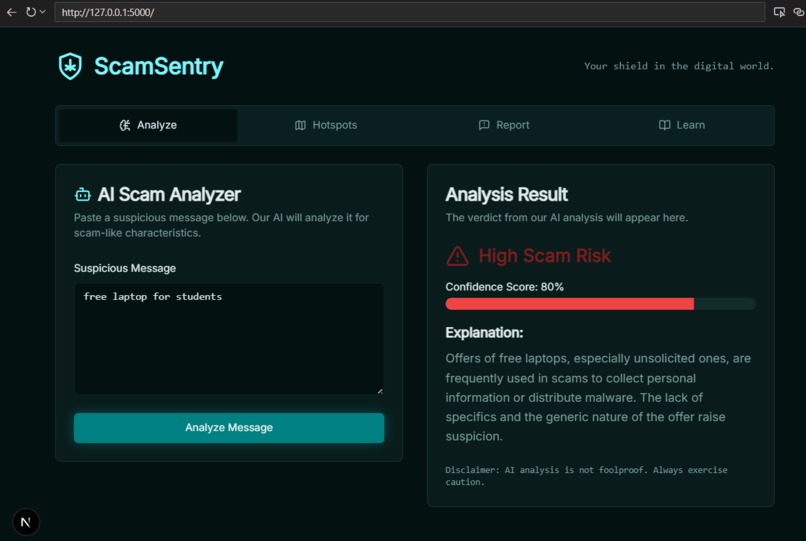This screenshot has height=541, width=806.
Task: Click the High Scam Risk warning triangle icon
Action: pos(457,256)
